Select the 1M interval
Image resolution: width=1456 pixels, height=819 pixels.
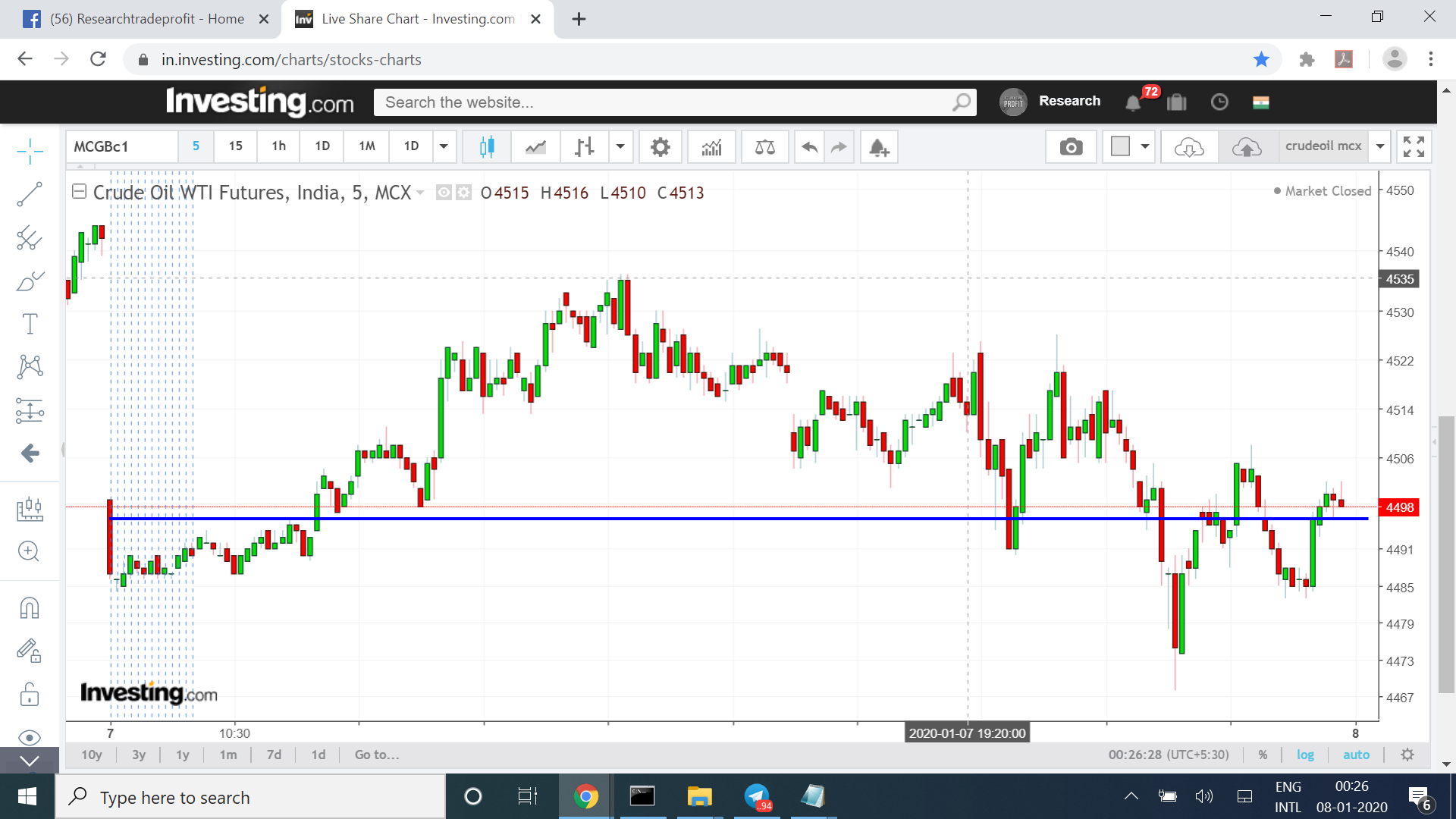pyautogui.click(x=367, y=146)
